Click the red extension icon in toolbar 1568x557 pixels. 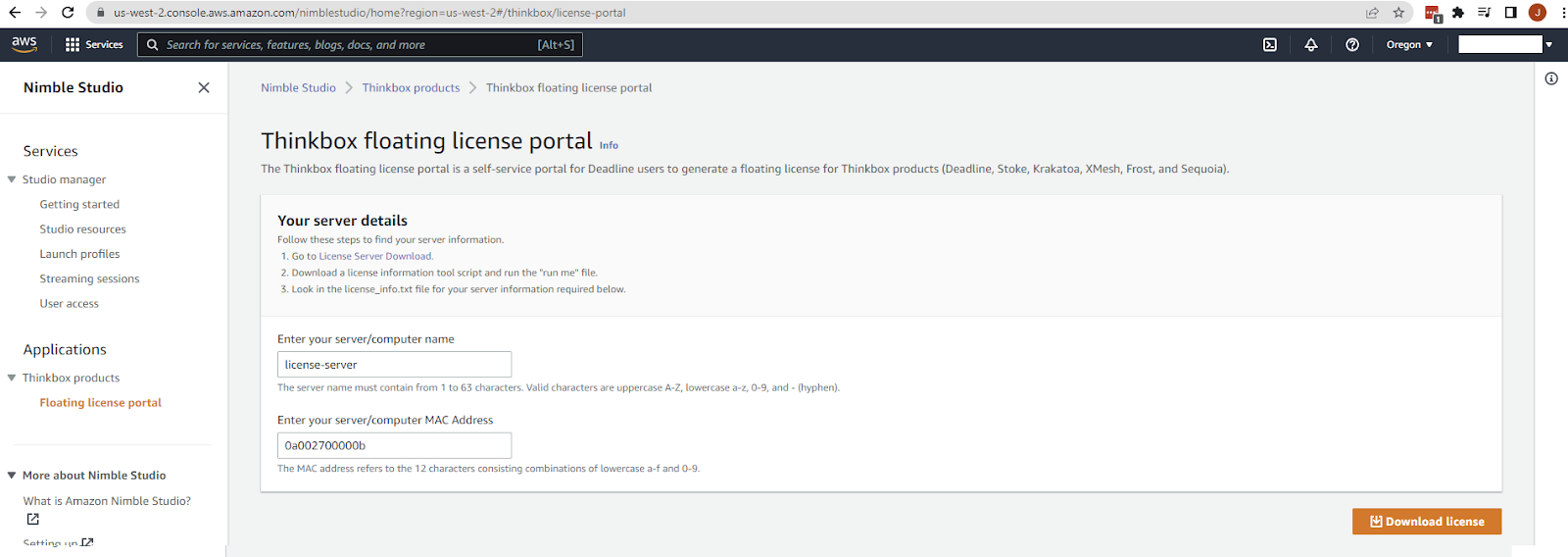pos(1433,14)
